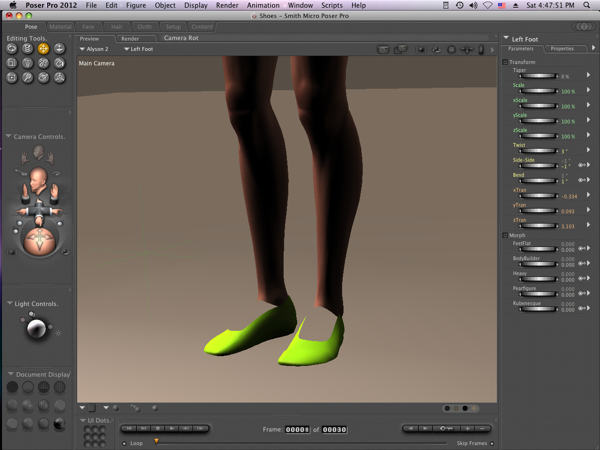
Task: Click the light control sphere
Action: click(36, 328)
